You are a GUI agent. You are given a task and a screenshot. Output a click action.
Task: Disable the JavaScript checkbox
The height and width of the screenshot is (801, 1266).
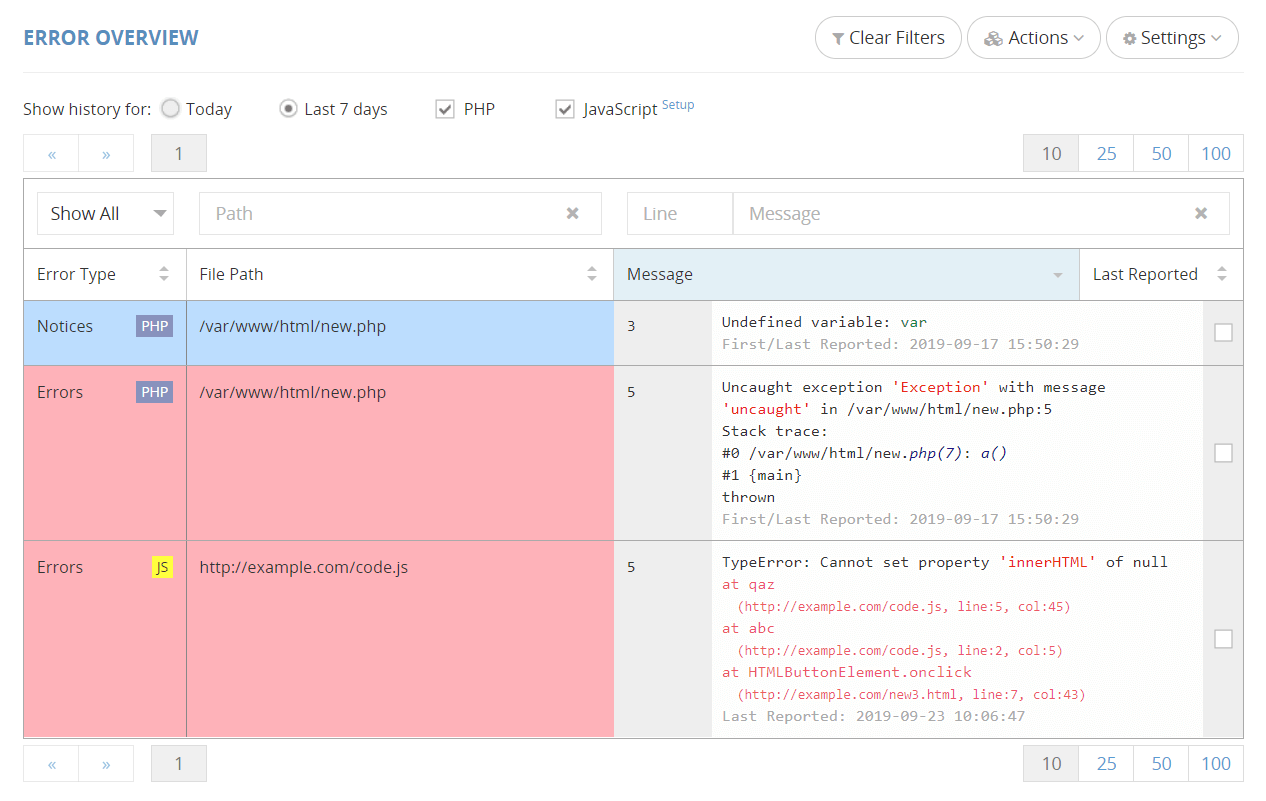[x=565, y=109]
